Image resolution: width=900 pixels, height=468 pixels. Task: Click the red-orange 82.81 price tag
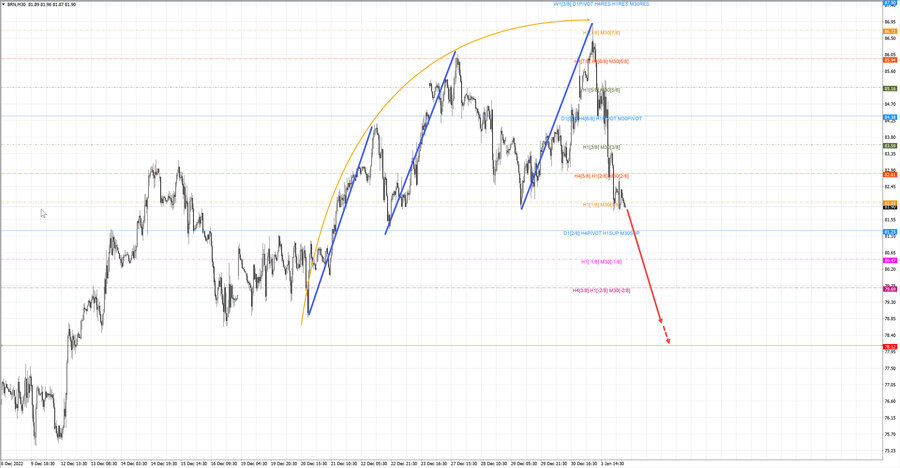(x=890, y=175)
